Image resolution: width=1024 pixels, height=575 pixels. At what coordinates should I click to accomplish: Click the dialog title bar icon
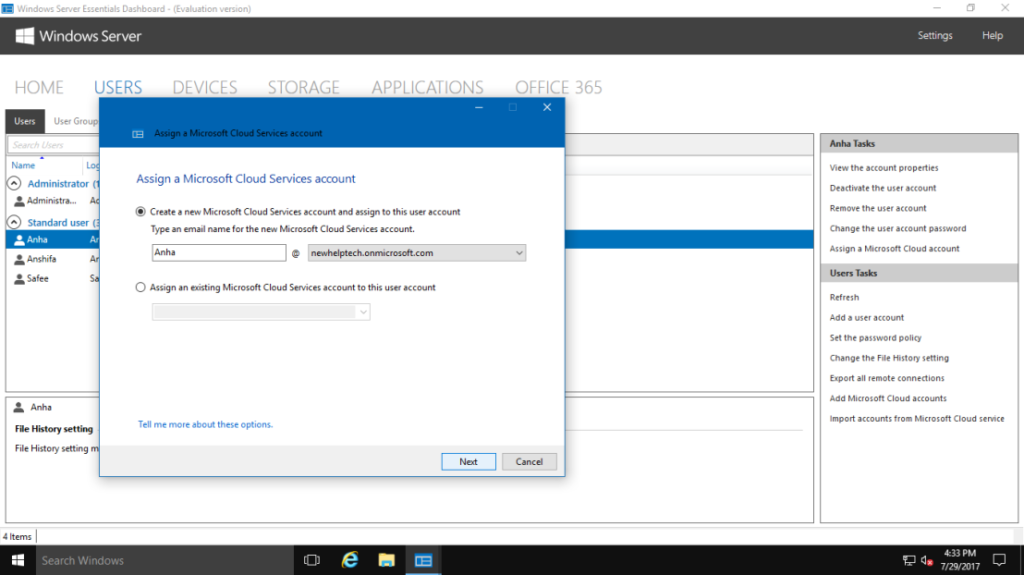(x=138, y=134)
